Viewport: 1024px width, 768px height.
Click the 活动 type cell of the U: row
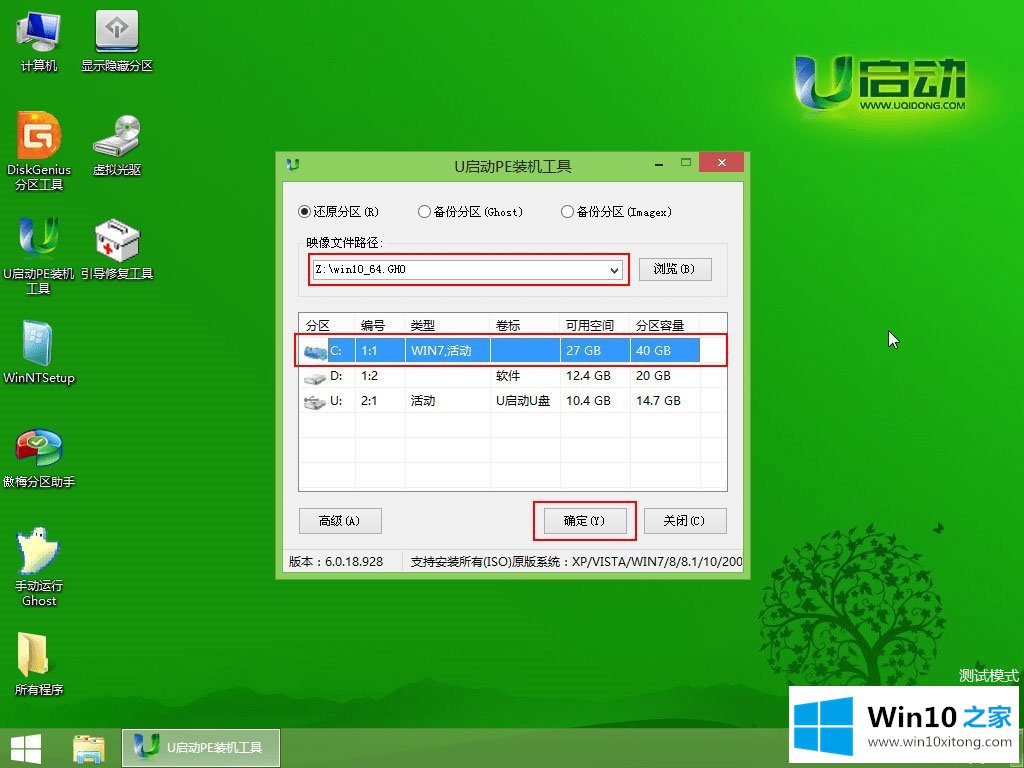coord(447,401)
